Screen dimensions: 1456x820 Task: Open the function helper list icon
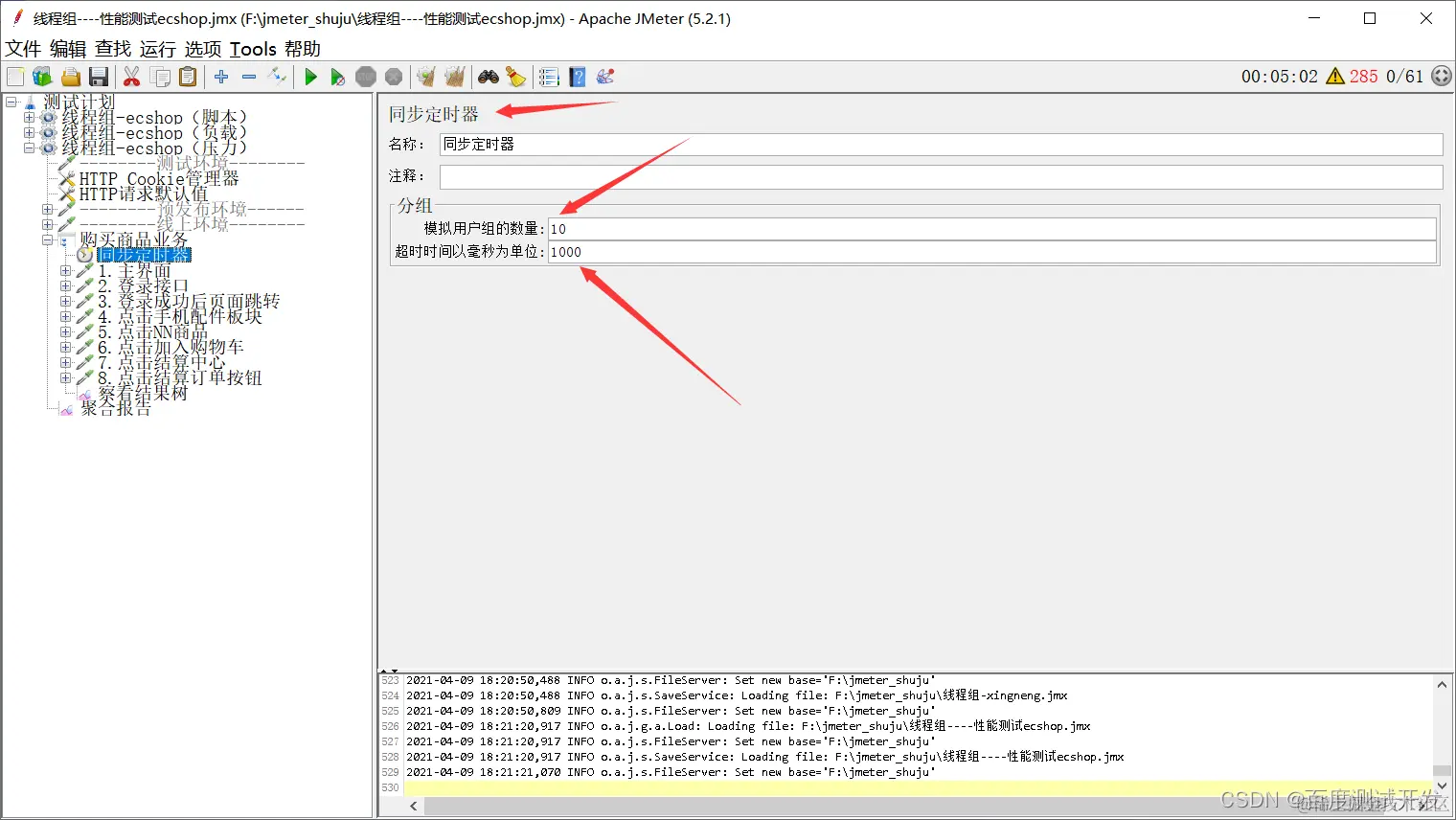(549, 77)
